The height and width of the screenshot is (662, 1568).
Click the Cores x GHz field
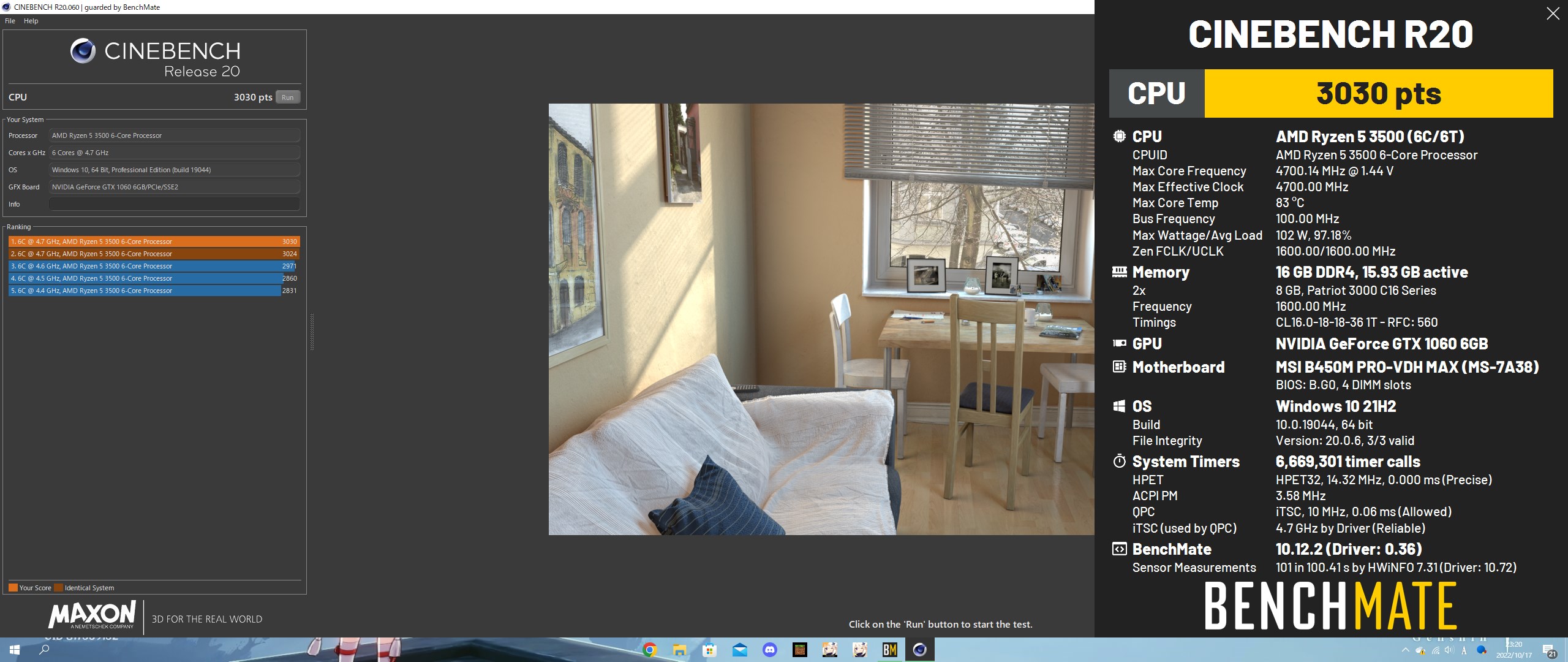point(175,153)
